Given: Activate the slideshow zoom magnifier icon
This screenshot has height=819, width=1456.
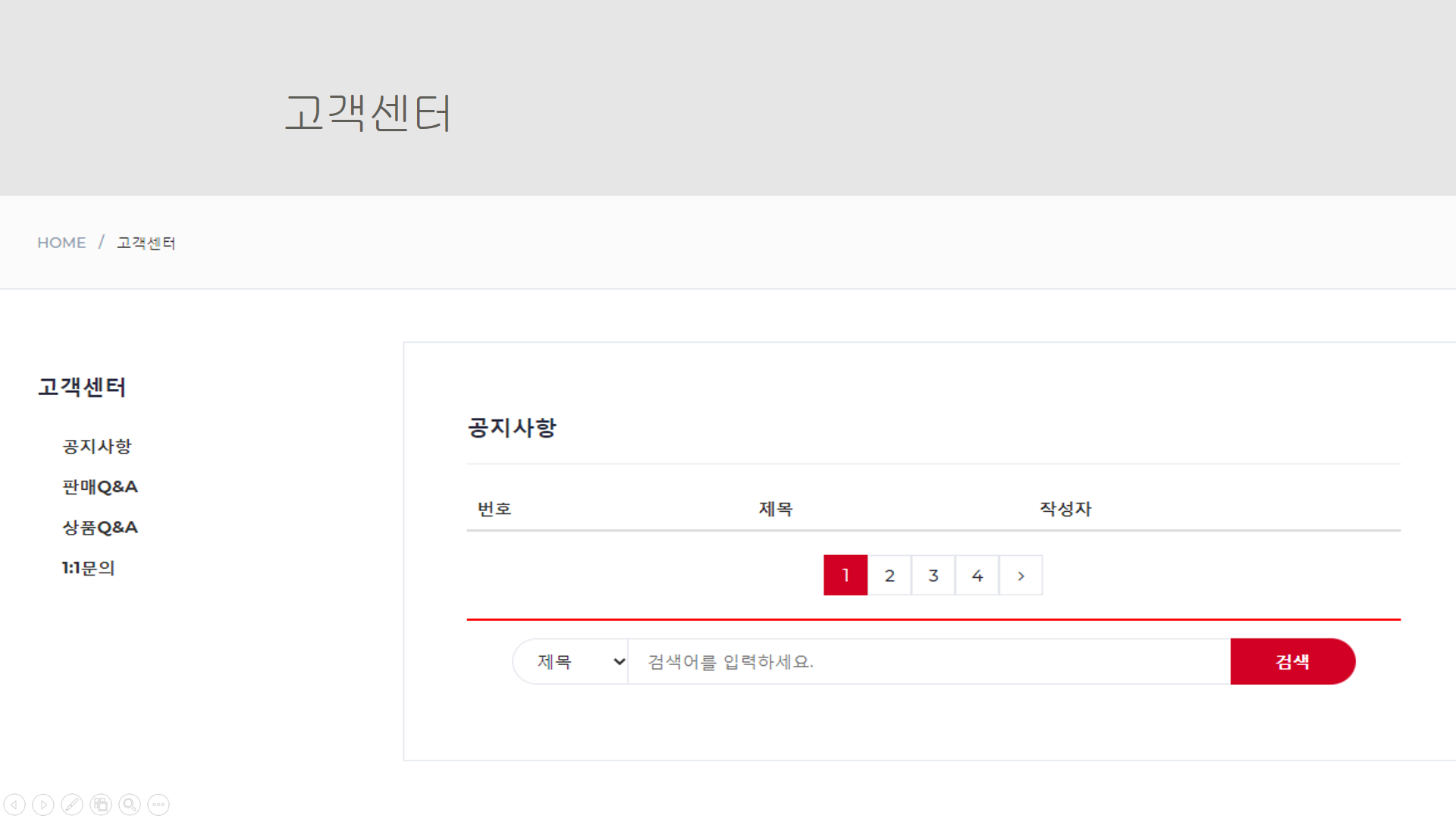Looking at the screenshot, I should point(130,805).
